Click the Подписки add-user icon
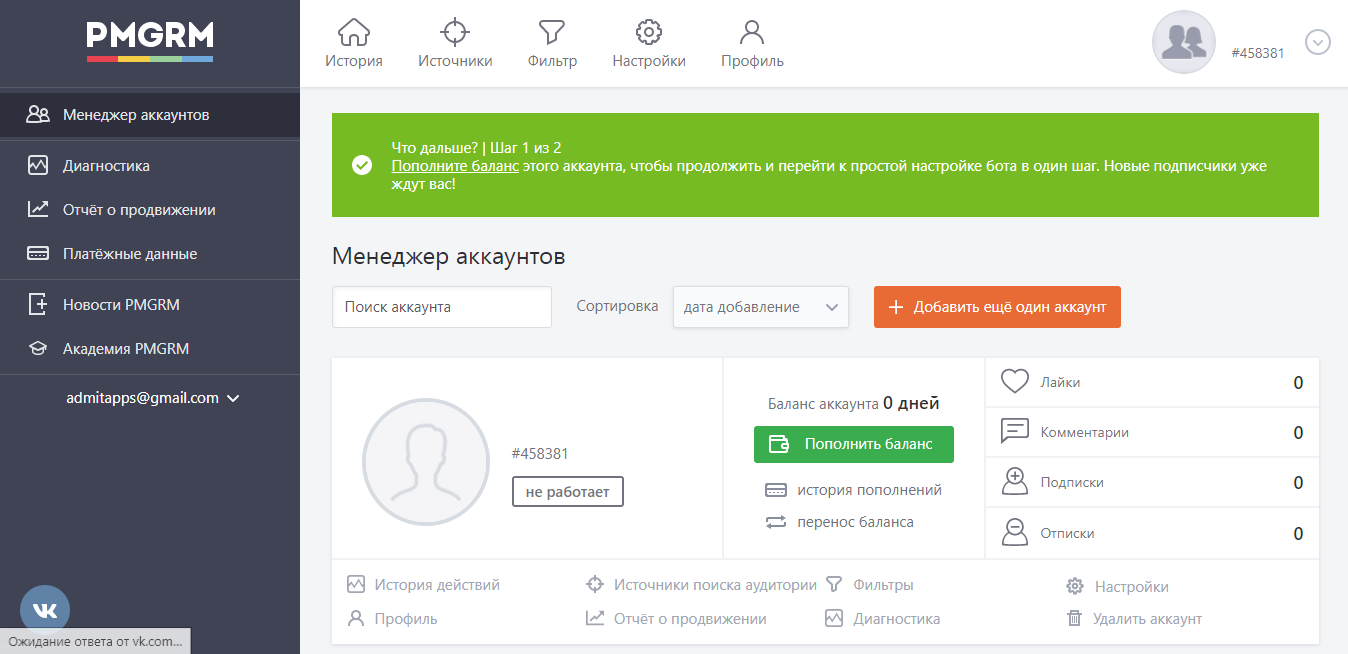The width and height of the screenshot is (1348, 654). 1015,481
